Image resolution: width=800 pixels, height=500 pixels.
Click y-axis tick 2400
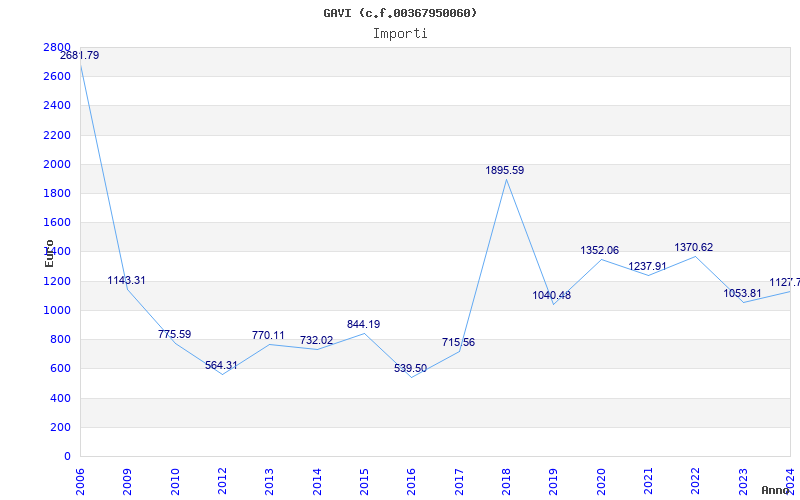click(57, 106)
